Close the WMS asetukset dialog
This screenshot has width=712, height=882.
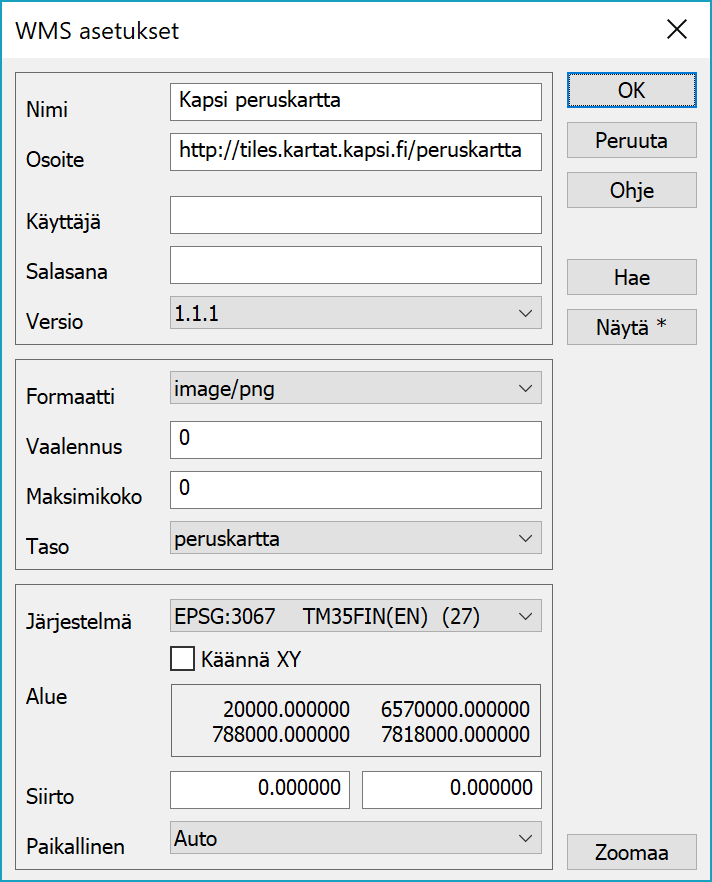pyautogui.click(x=677, y=30)
